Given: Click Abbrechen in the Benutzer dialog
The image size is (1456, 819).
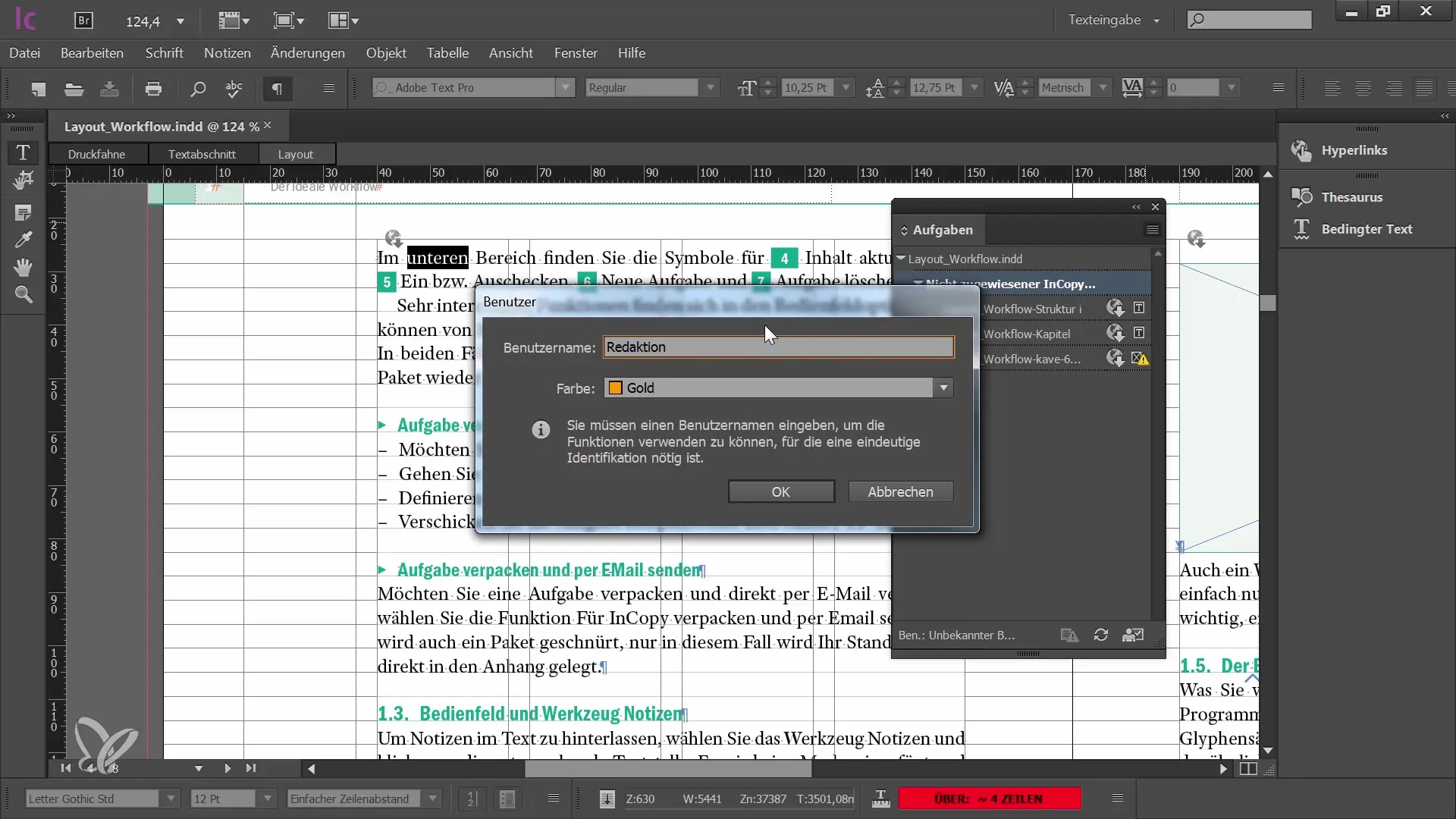Looking at the screenshot, I should click(x=900, y=491).
